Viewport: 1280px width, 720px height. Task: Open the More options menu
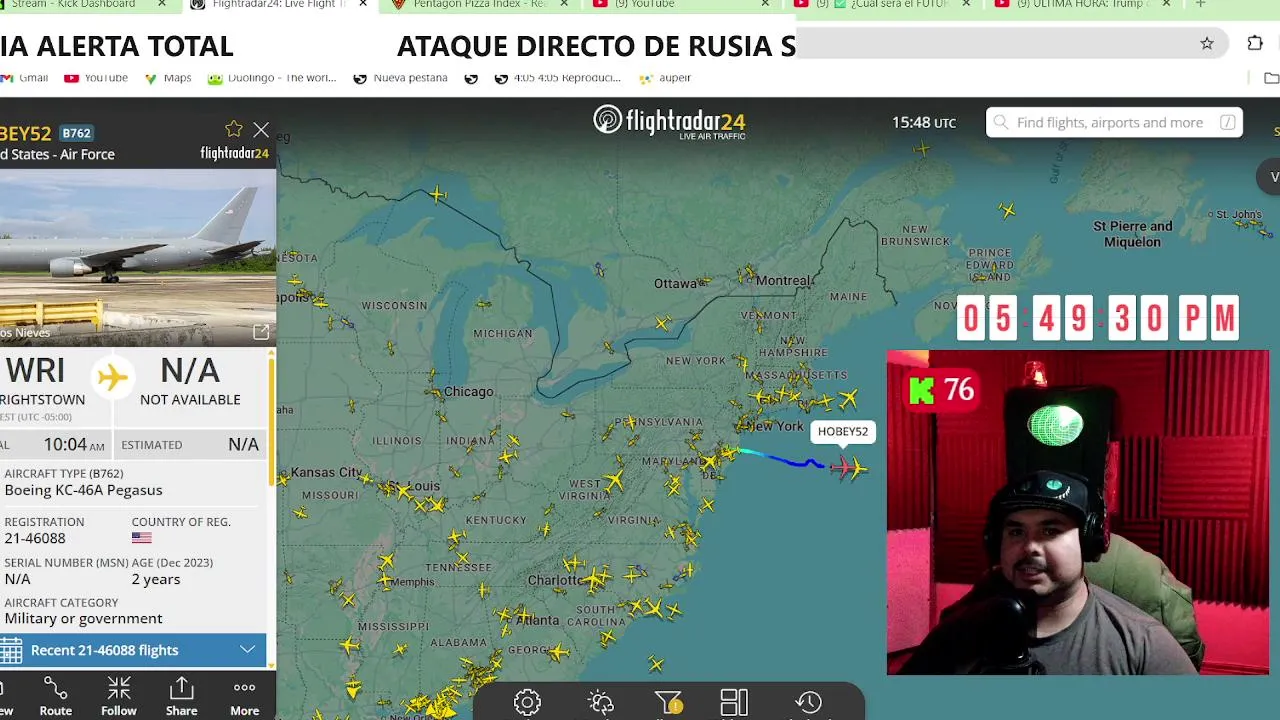coord(244,697)
